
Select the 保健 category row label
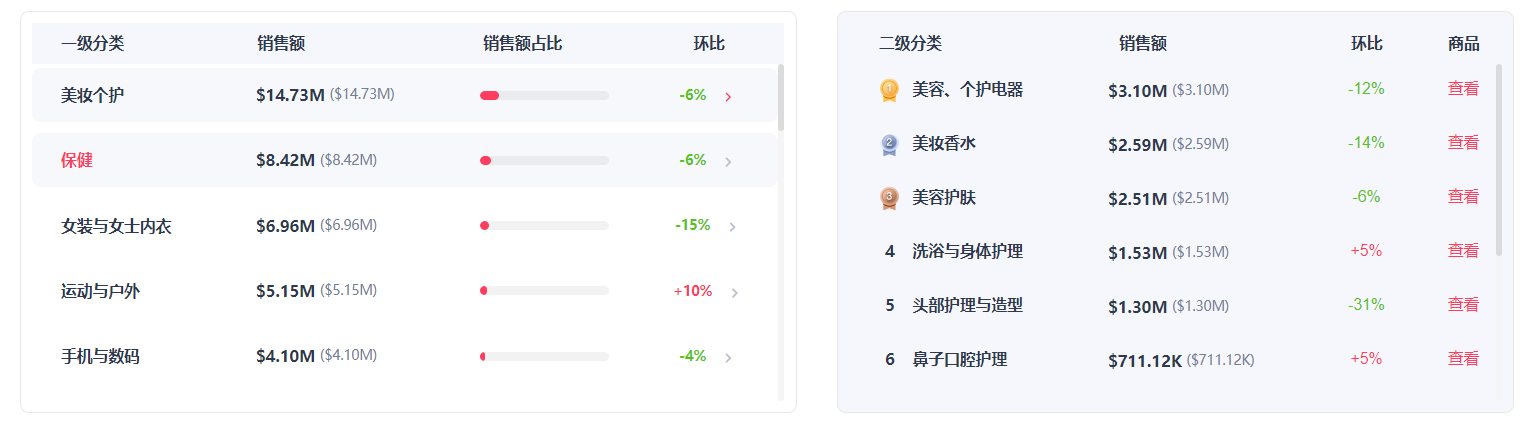click(x=77, y=161)
